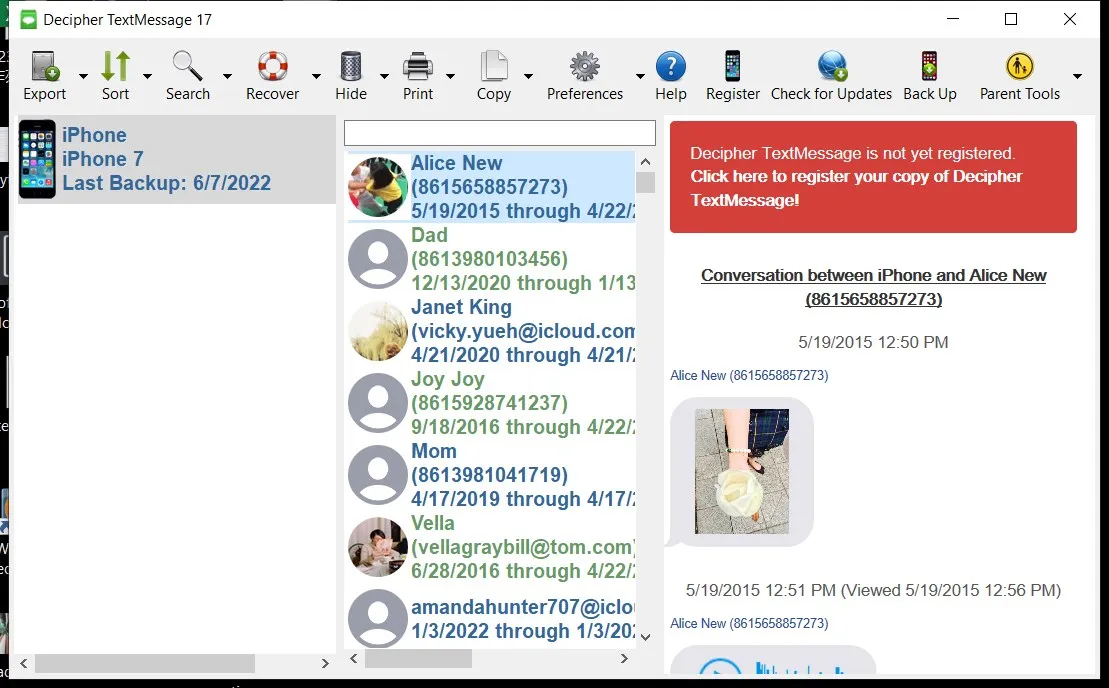The height and width of the screenshot is (688, 1109).
Task: Minimize the Decipher TextMessage window
Action: (953, 19)
